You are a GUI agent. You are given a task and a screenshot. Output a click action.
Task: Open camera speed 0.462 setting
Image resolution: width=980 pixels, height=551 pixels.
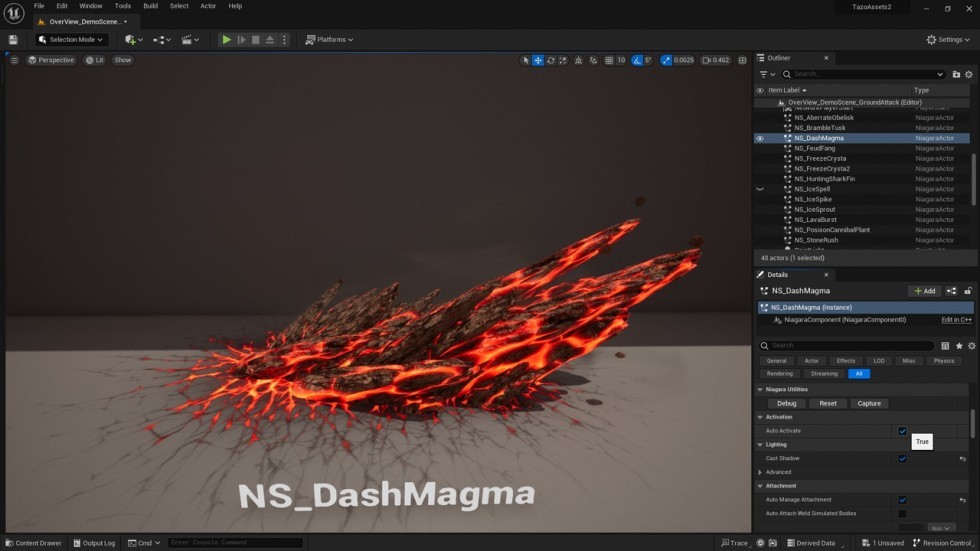[x=716, y=60]
